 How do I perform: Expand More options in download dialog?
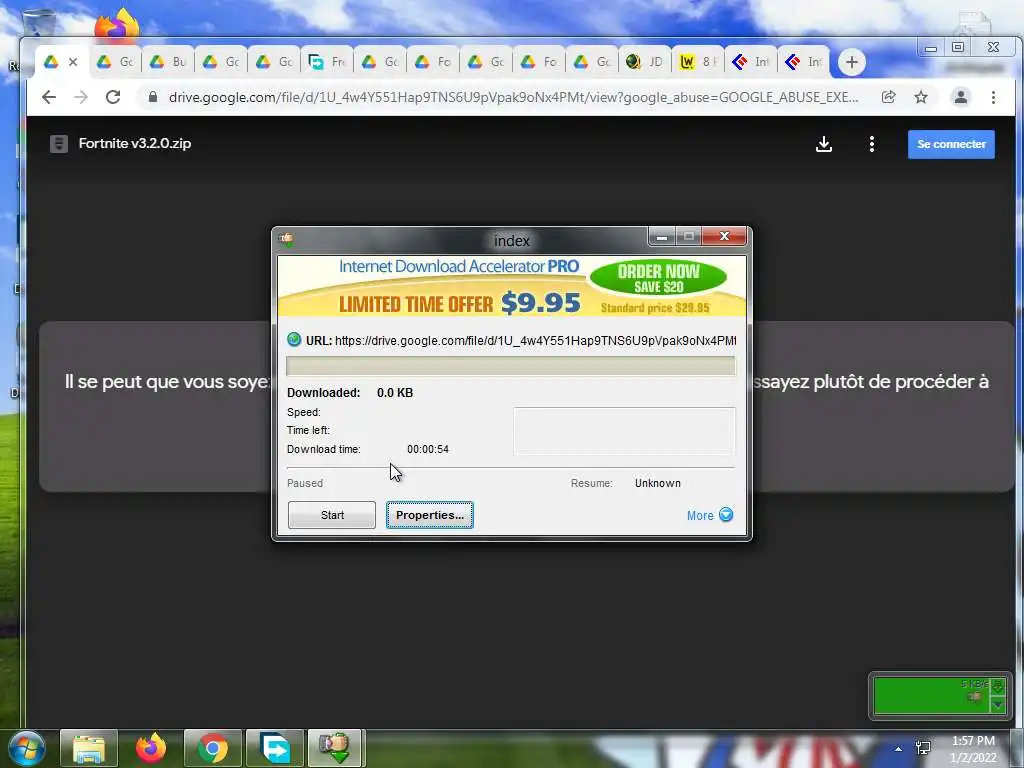pos(710,515)
